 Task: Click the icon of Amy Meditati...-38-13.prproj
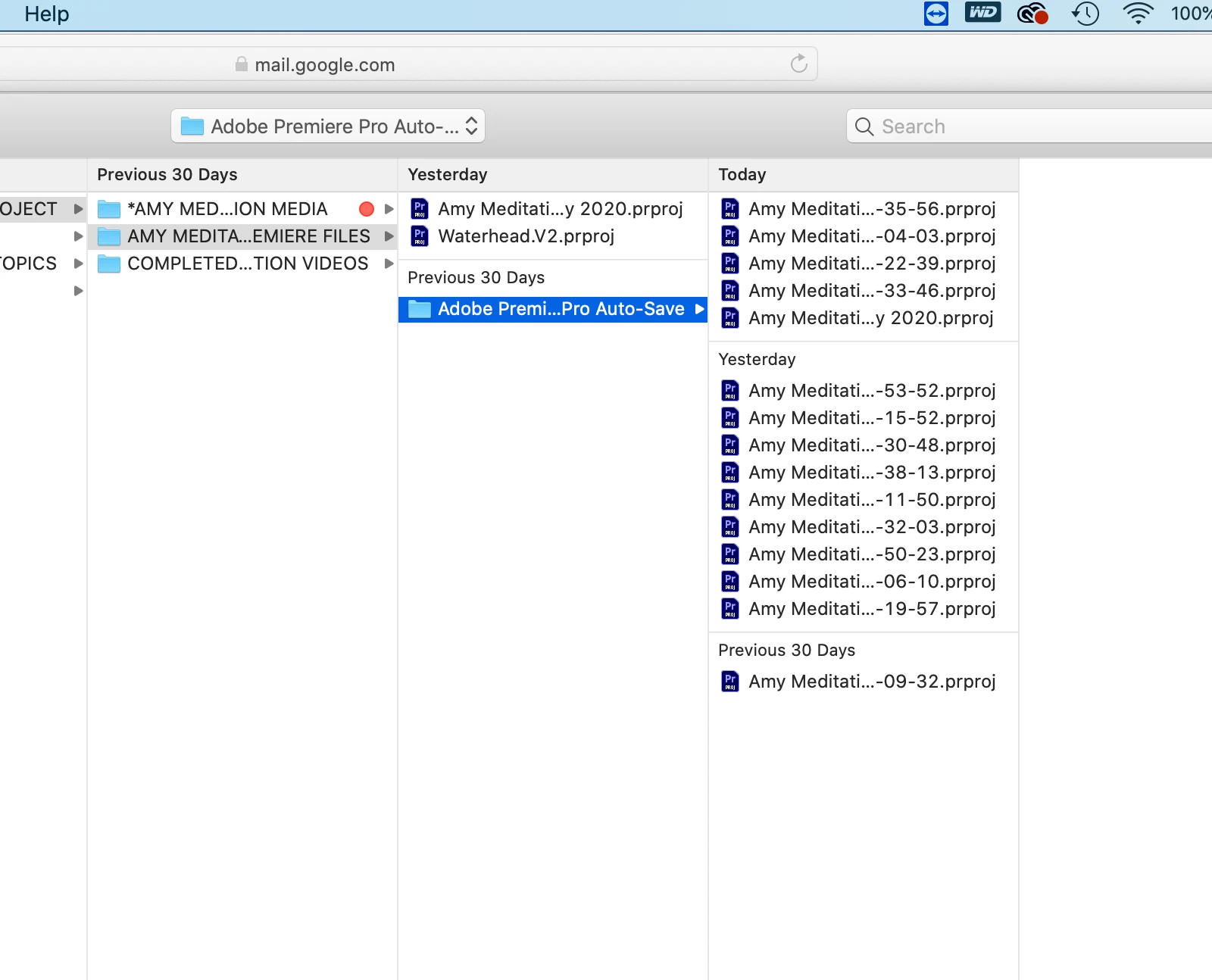730,473
